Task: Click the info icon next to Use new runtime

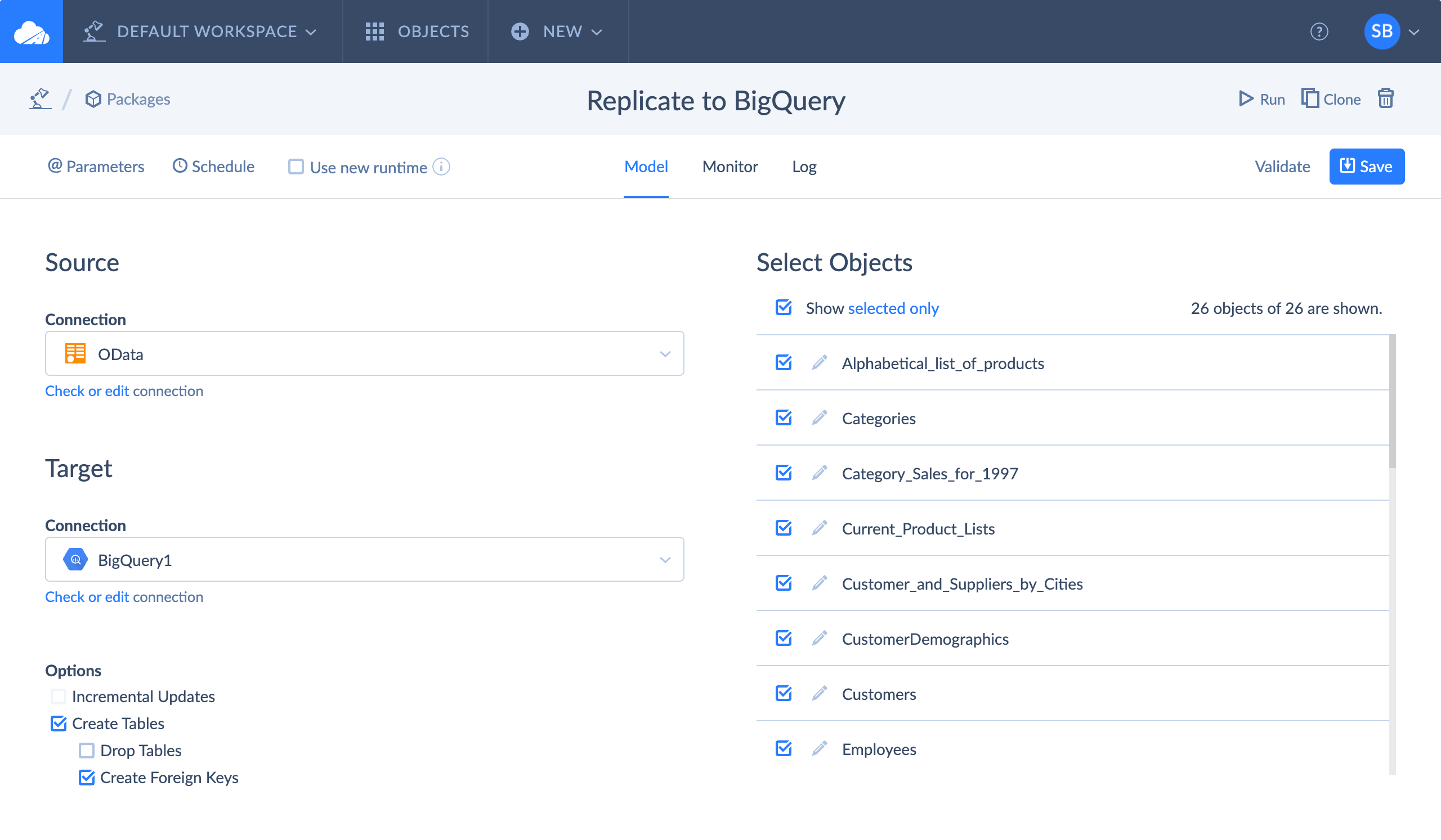Action: [x=441, y=167]
